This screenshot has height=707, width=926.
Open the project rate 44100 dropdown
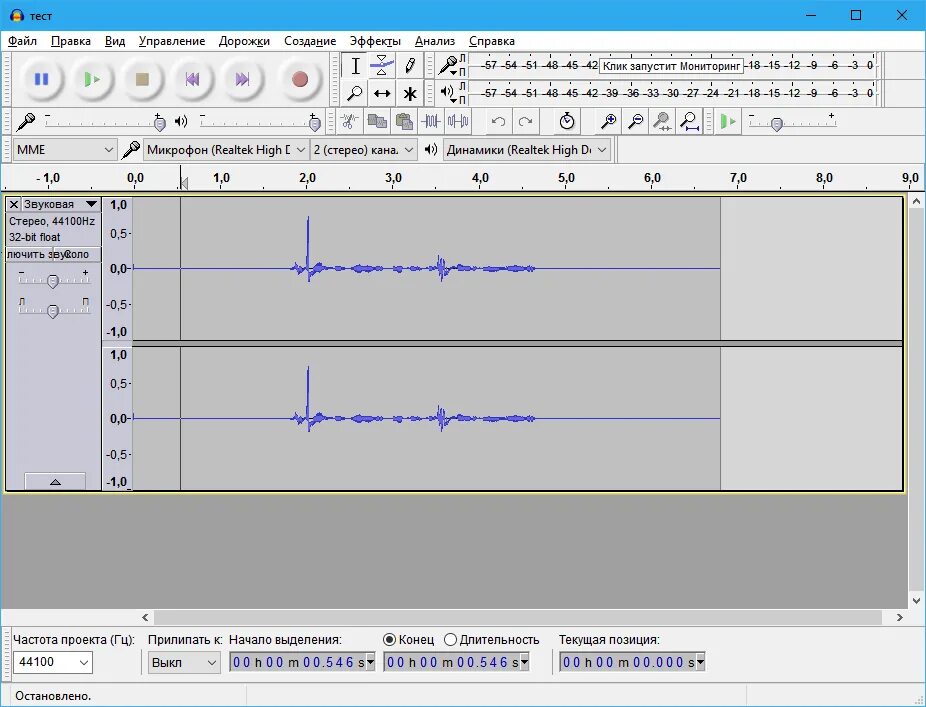click(53, 662)
